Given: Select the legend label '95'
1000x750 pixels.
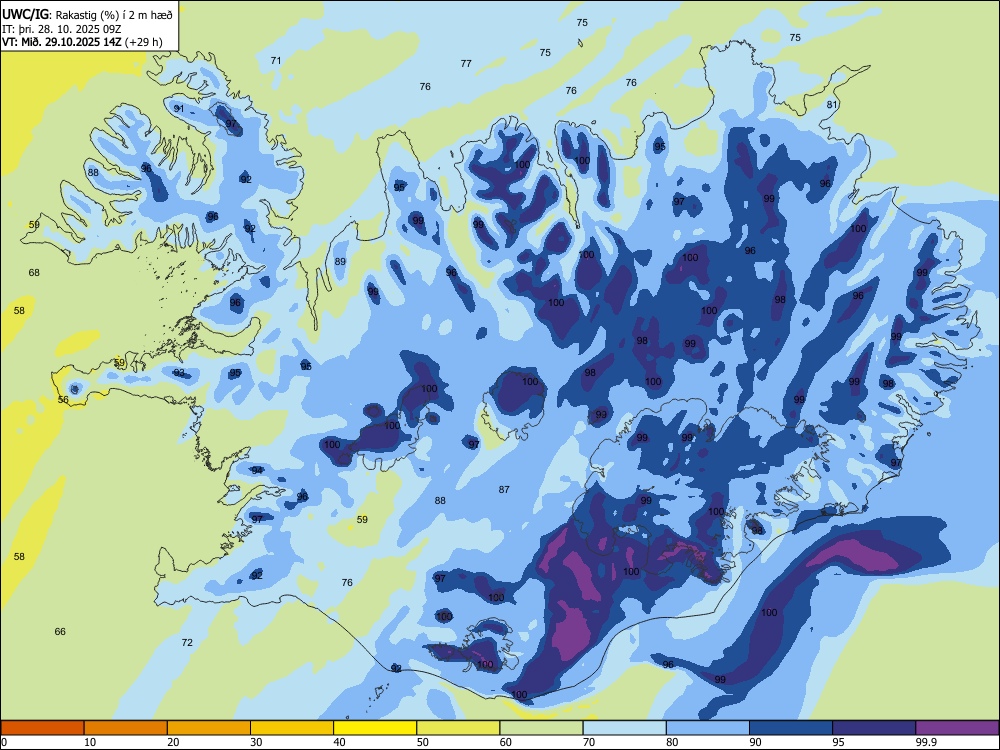Looking at the screenshot, I should pyautogui.click(x=838, y=742).
